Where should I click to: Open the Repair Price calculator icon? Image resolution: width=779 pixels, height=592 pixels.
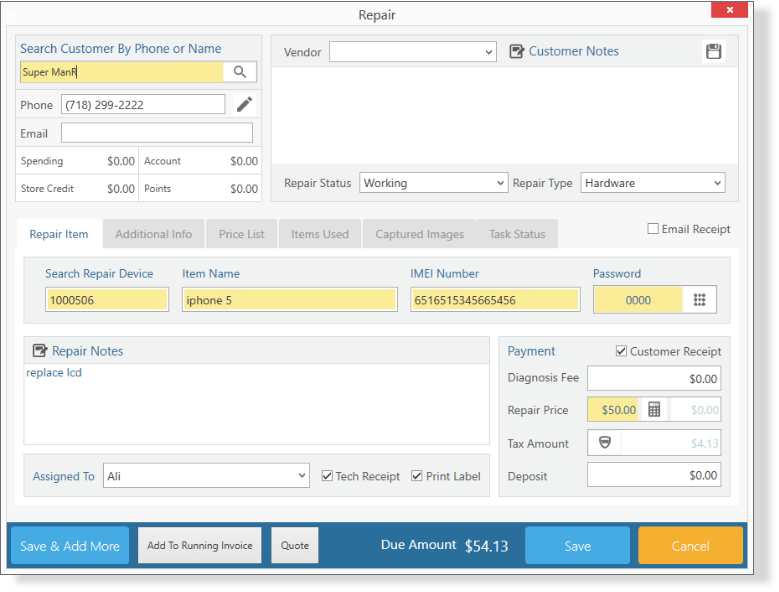[654, 410]
